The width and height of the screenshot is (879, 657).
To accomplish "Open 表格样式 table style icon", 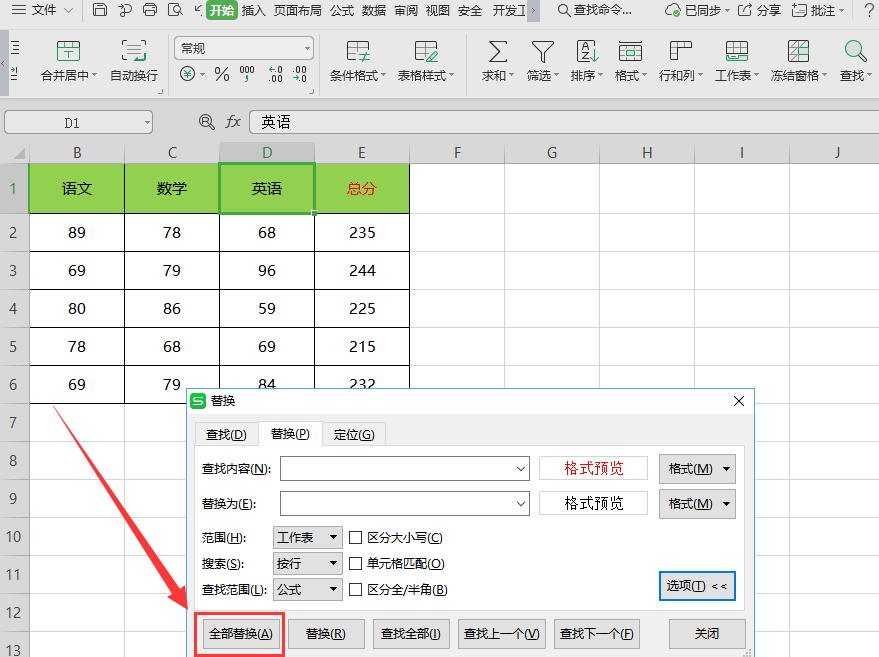I will (x=426, y=52).
